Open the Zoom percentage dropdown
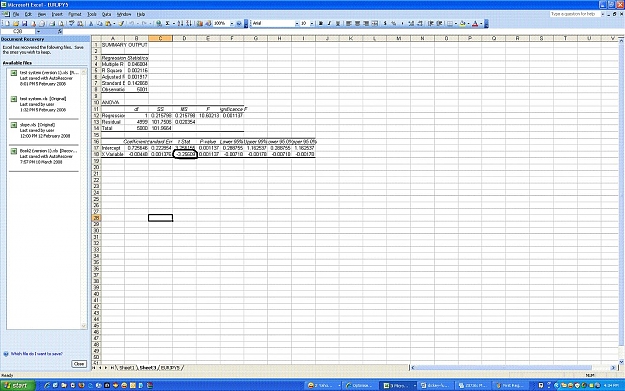This screenshot has height=391, width=625. [x=232, y=24]
